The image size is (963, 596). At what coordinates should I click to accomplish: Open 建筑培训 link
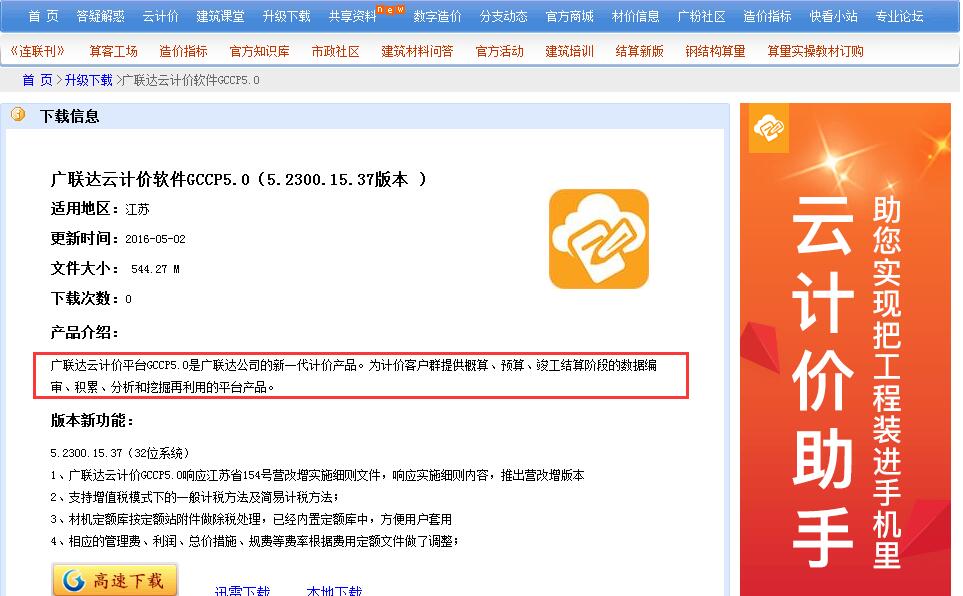coord(570,52)
